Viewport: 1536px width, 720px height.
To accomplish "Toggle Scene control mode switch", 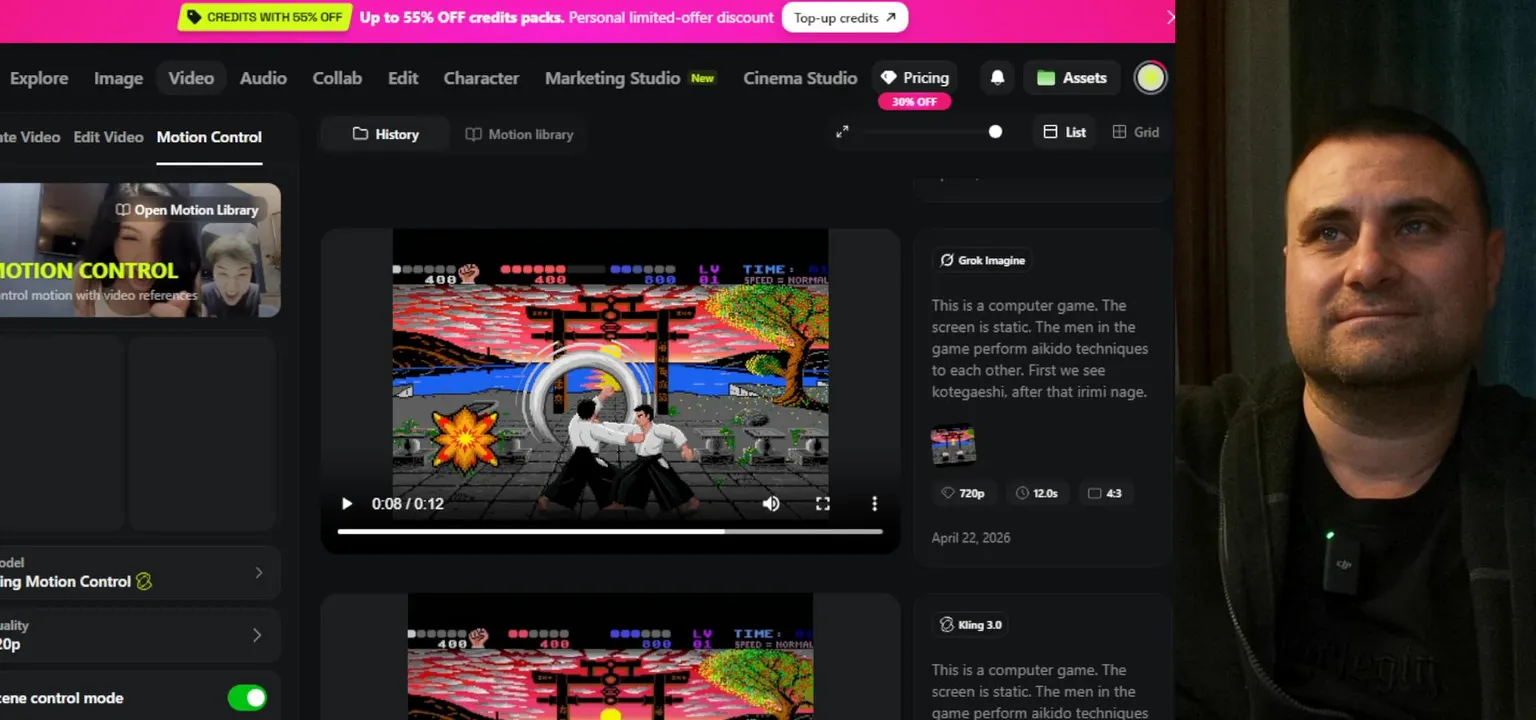I will [247, 698].
